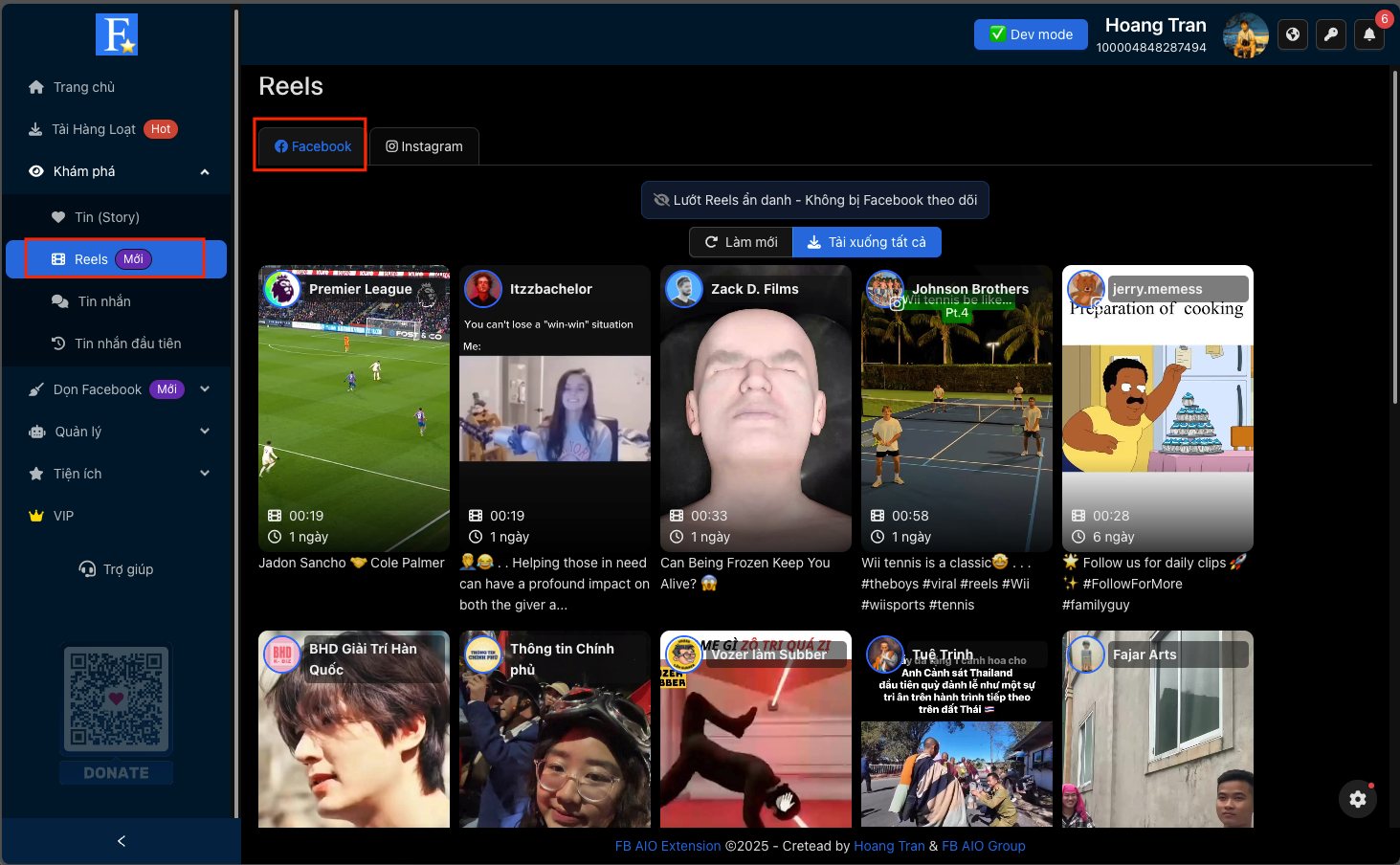
Task: Click the Johnson Brothers avatar
Action: (885, 288)
